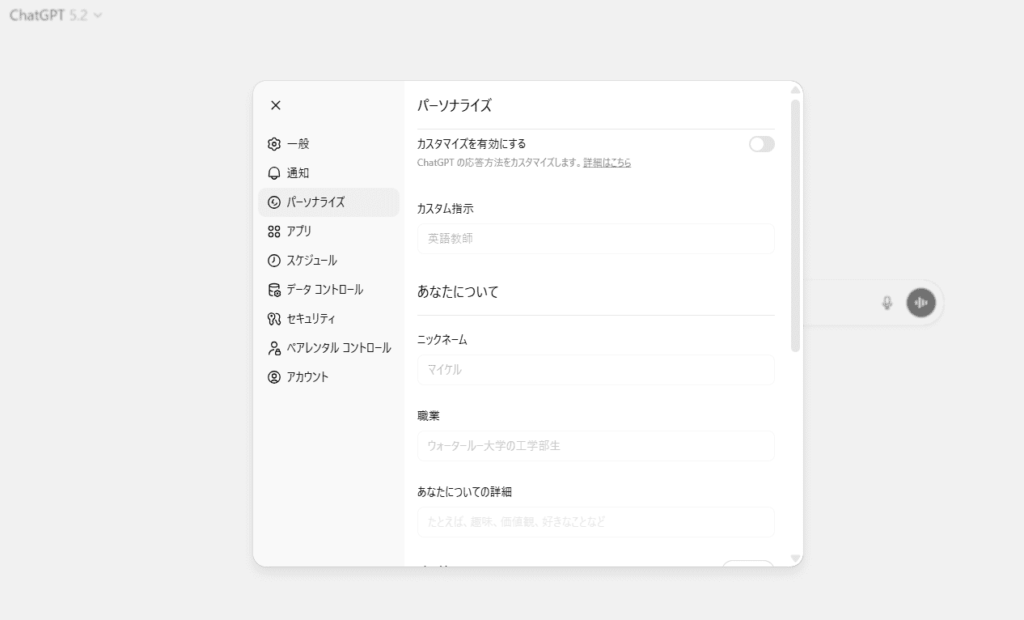The height and width of the screenshot is (620, 1024).
Task: Click the データ コントロール database icon
Action: tap(274, 290)
